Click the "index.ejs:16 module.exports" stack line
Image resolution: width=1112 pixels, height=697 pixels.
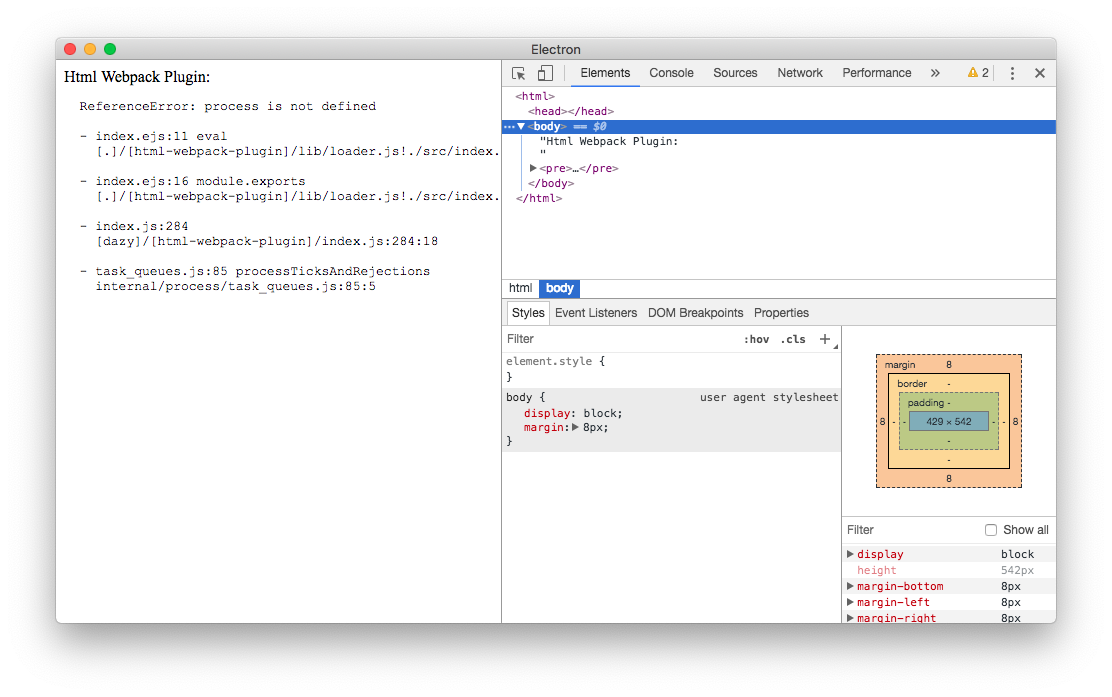coord(200,182)
